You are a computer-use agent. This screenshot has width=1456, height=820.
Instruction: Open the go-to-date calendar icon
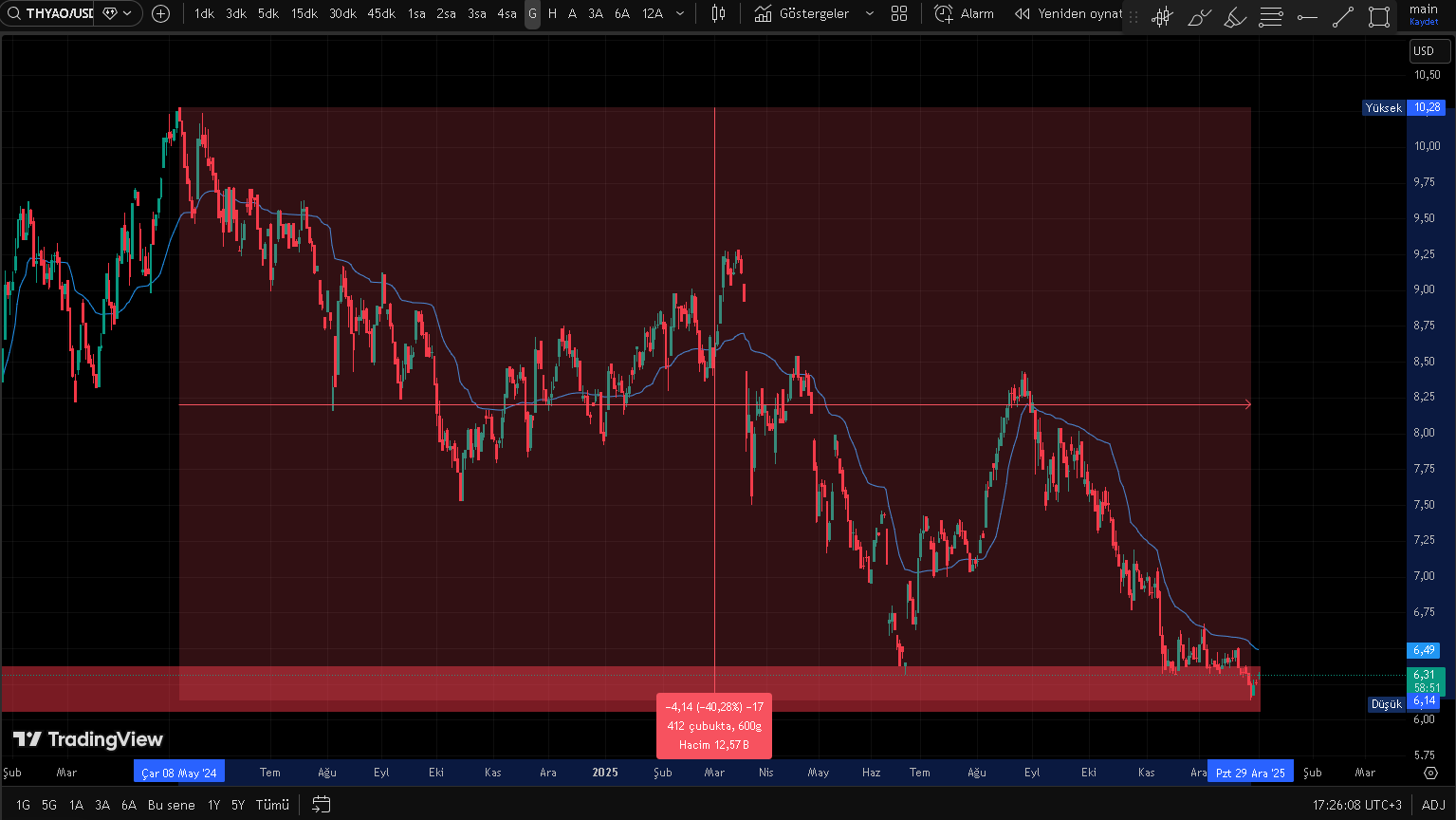[x=322, y=805]
